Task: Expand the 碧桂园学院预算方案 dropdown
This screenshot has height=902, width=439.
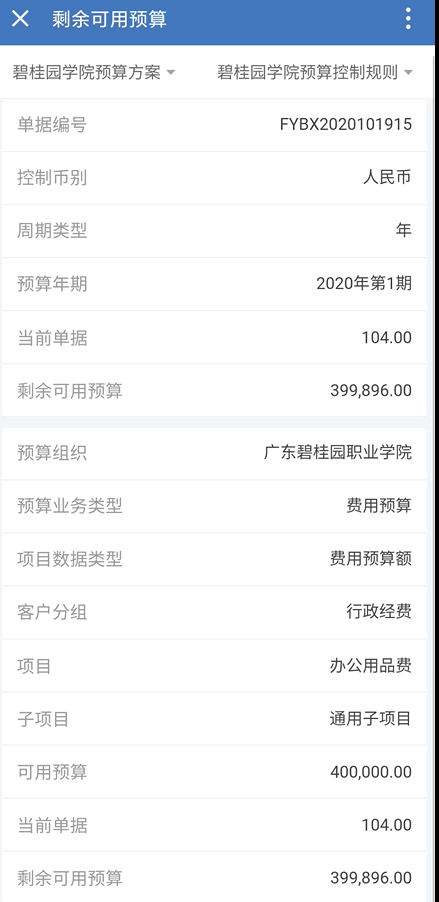Action: pyautogui.click(x=94, y=72)
